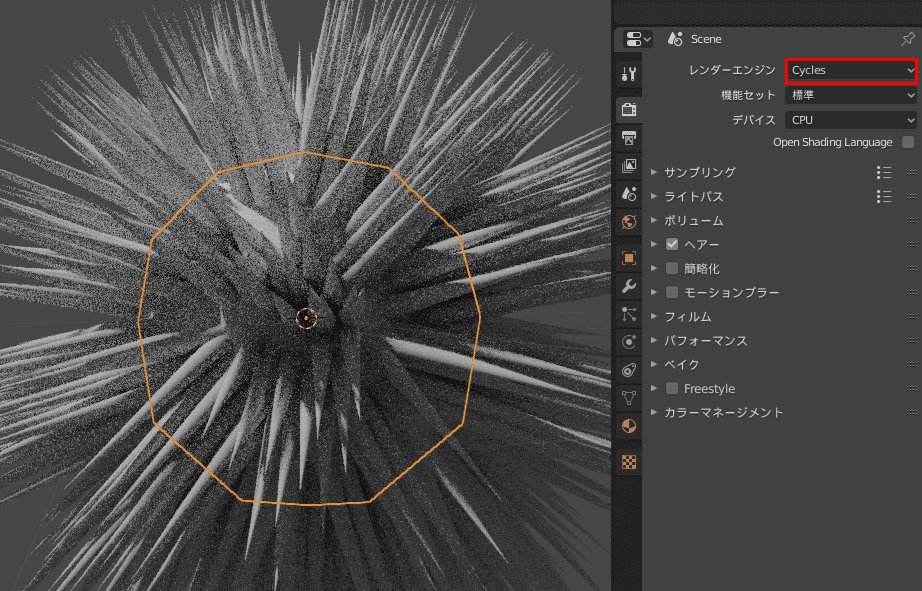Toggle the pin icon in properties header

907,39
